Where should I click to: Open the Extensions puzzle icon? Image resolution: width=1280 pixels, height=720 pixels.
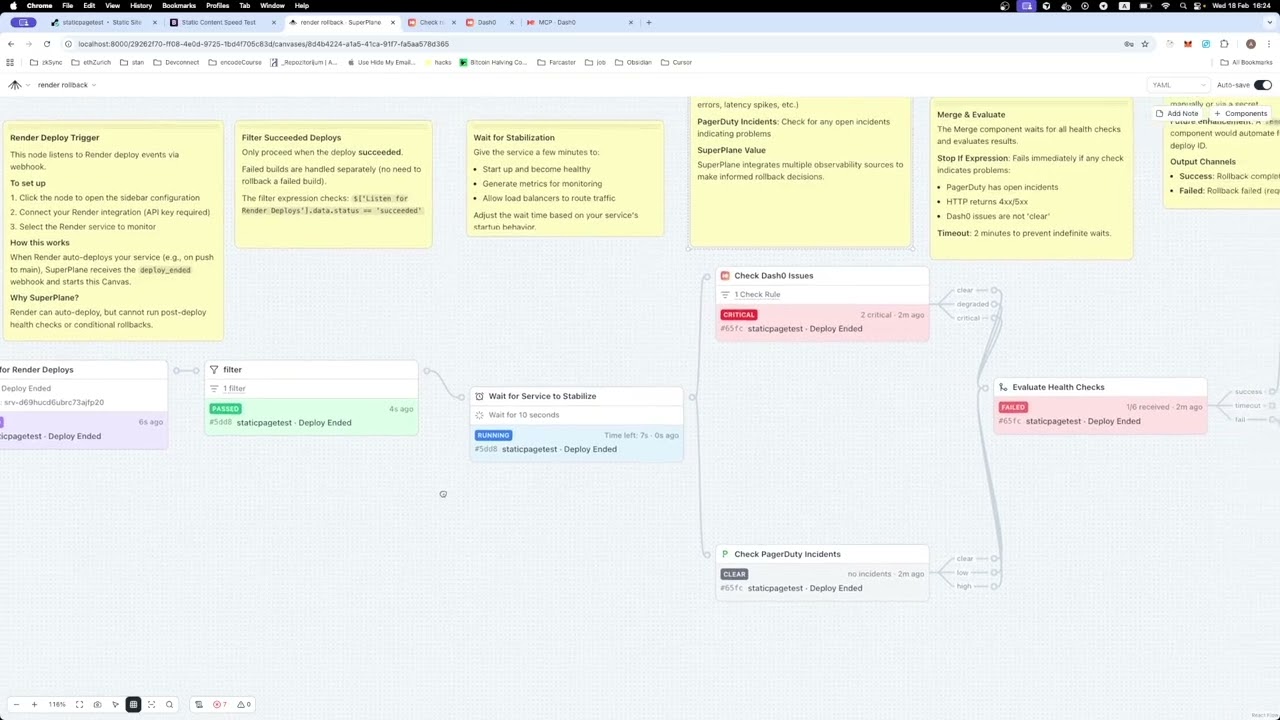[1224, 44]
